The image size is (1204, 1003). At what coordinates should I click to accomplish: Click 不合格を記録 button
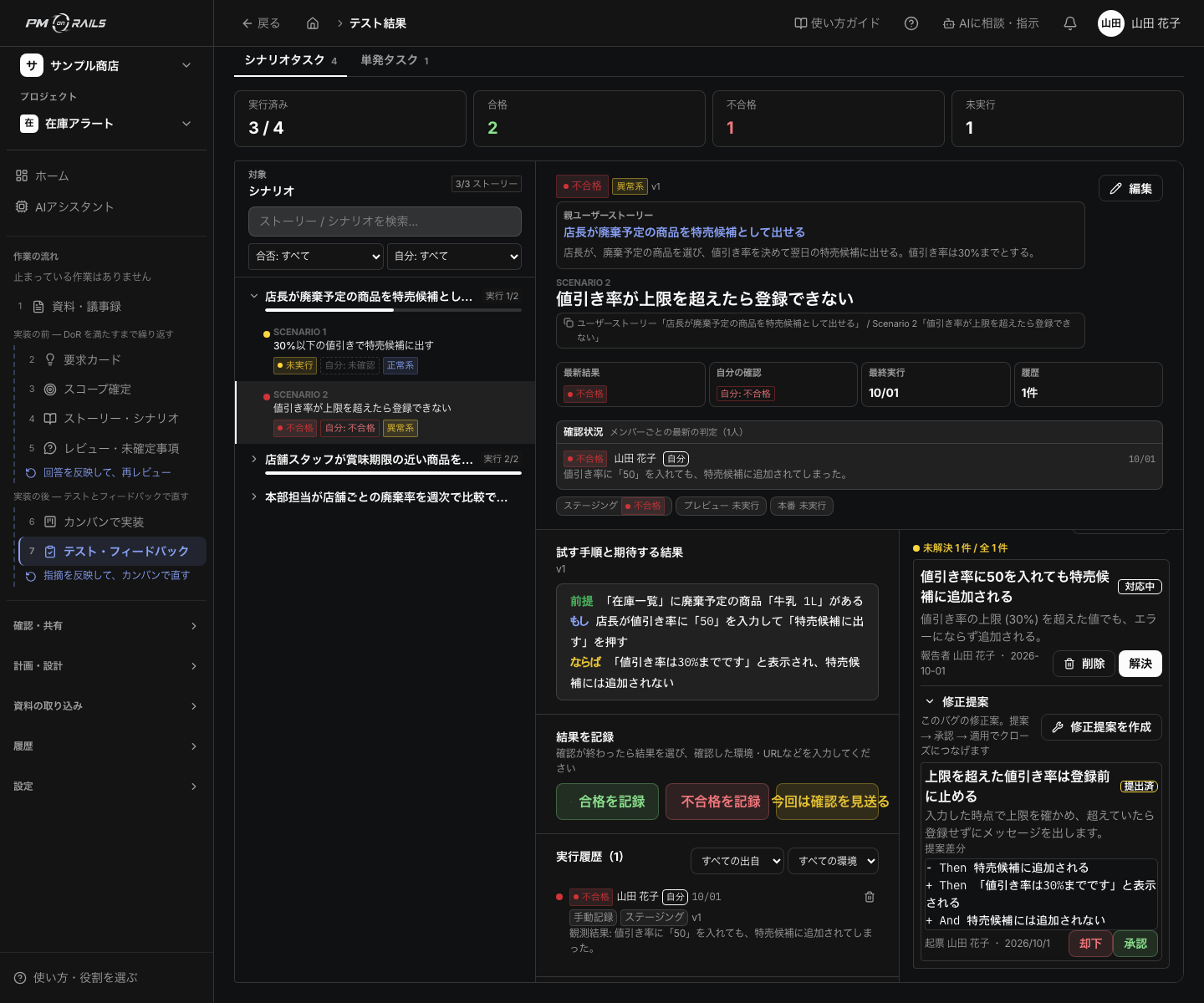pos(717,802)
